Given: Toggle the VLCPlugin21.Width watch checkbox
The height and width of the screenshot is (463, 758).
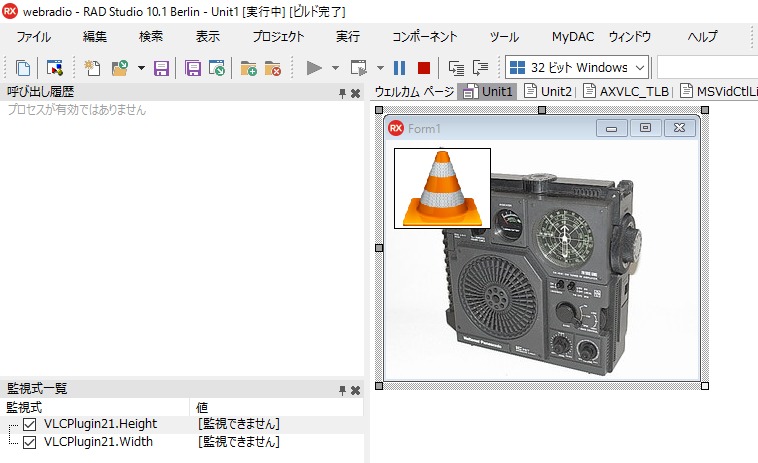Looking at the screenshot, I should coord(29,441).
